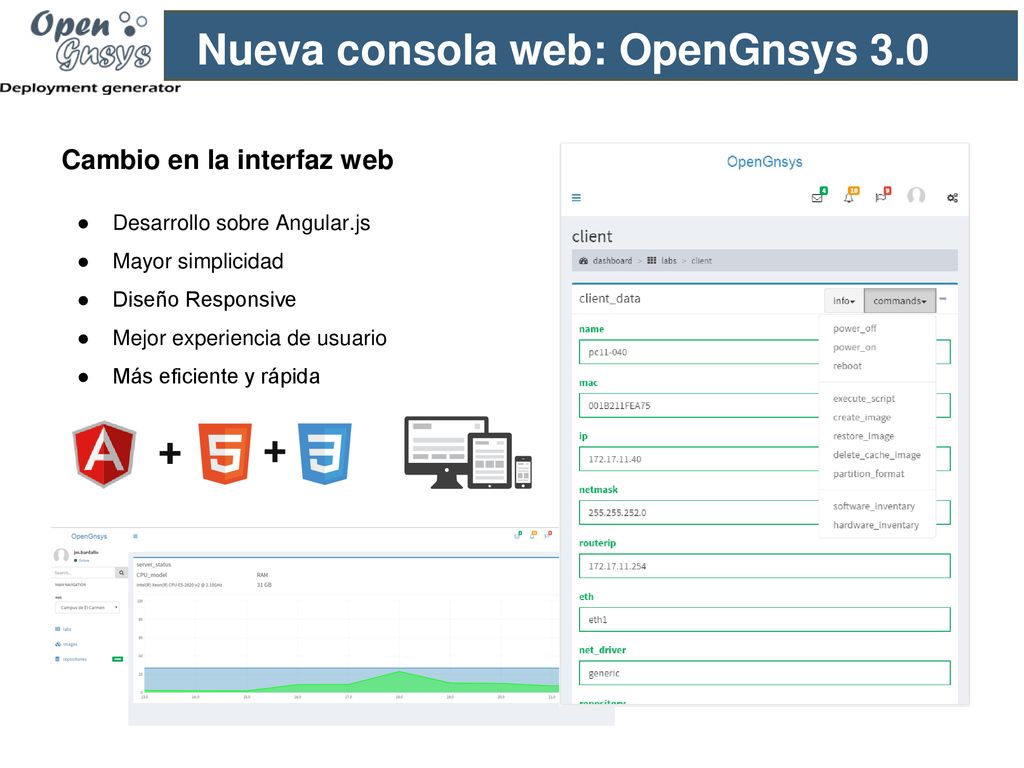This screenshot has height=768, width=1024.
Task: Click bell icon in dashboard screenshot header
Action: point(533,535)
